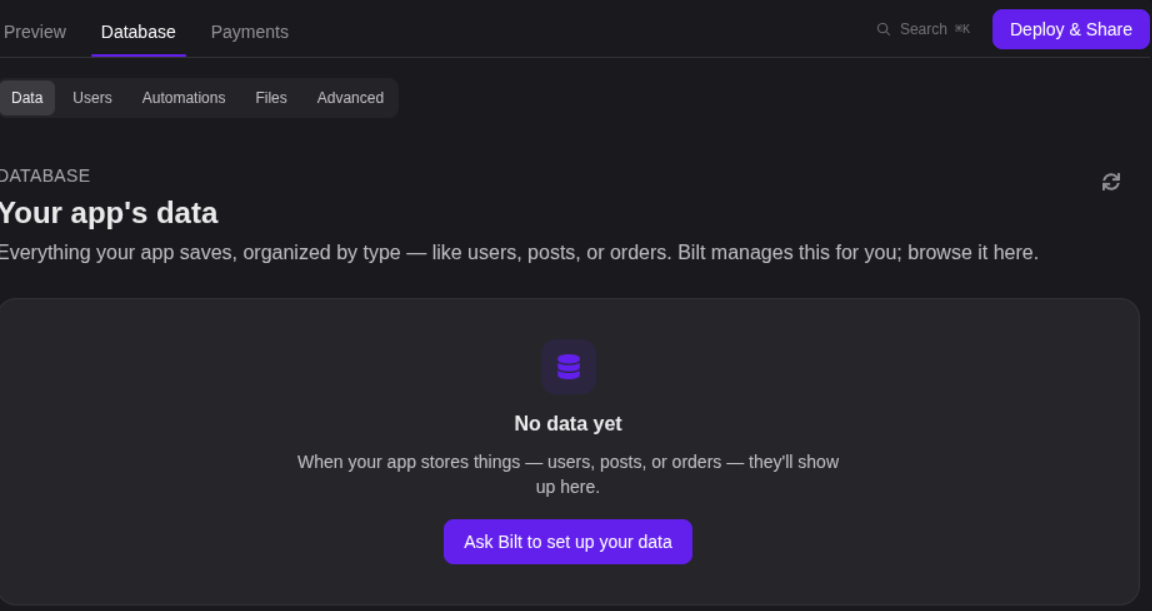
Task: Click the search magnifier icon
Action: tap(884, 29)
